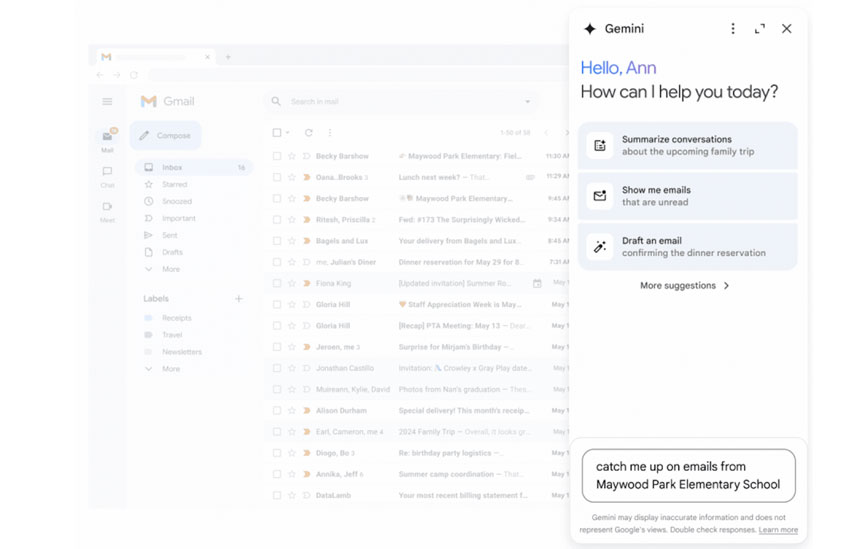860x549 pixels.
Task: Click the Gmail logo
Action: click(167, 101)
